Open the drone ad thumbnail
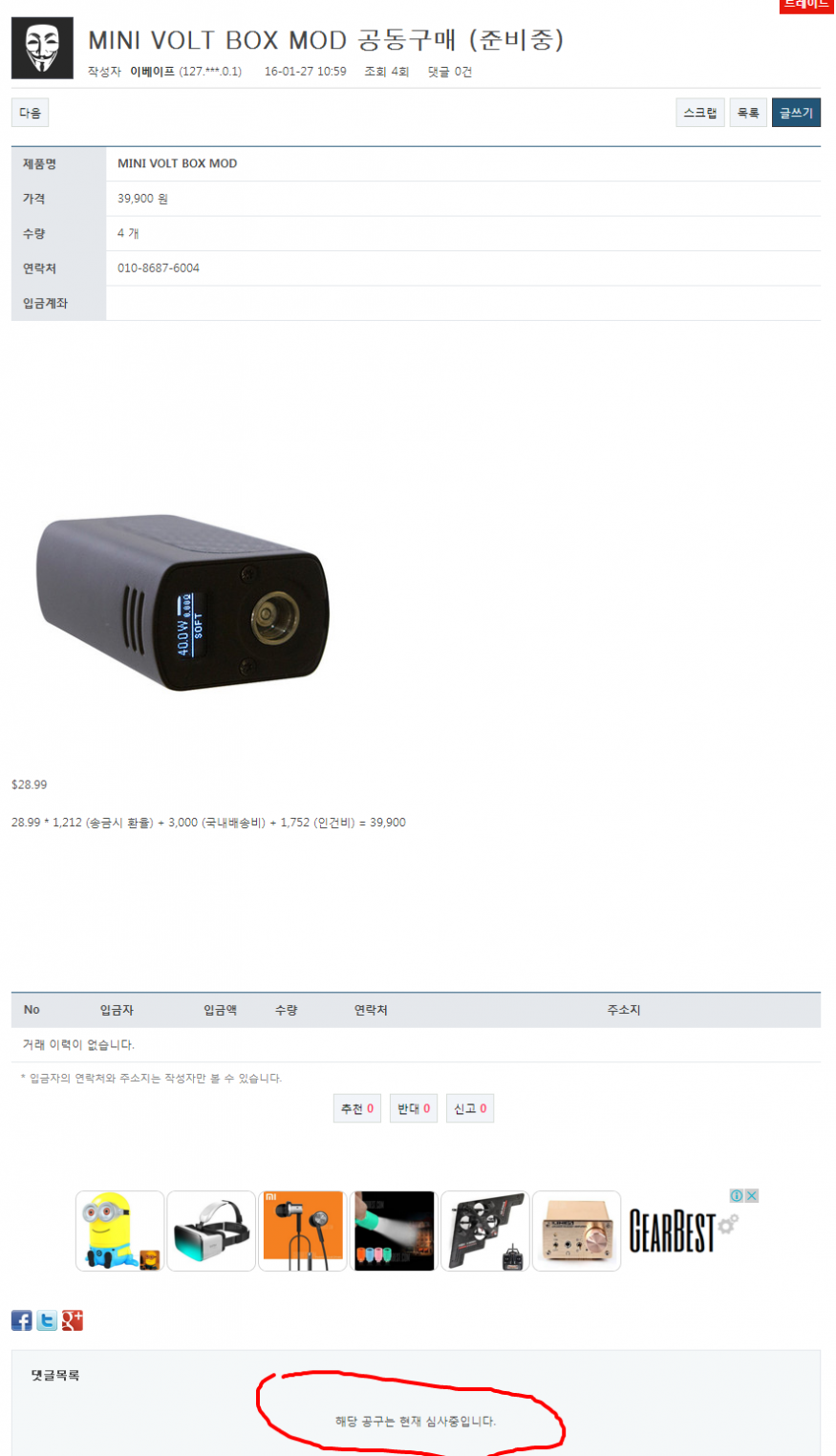 click(484, 1231)
